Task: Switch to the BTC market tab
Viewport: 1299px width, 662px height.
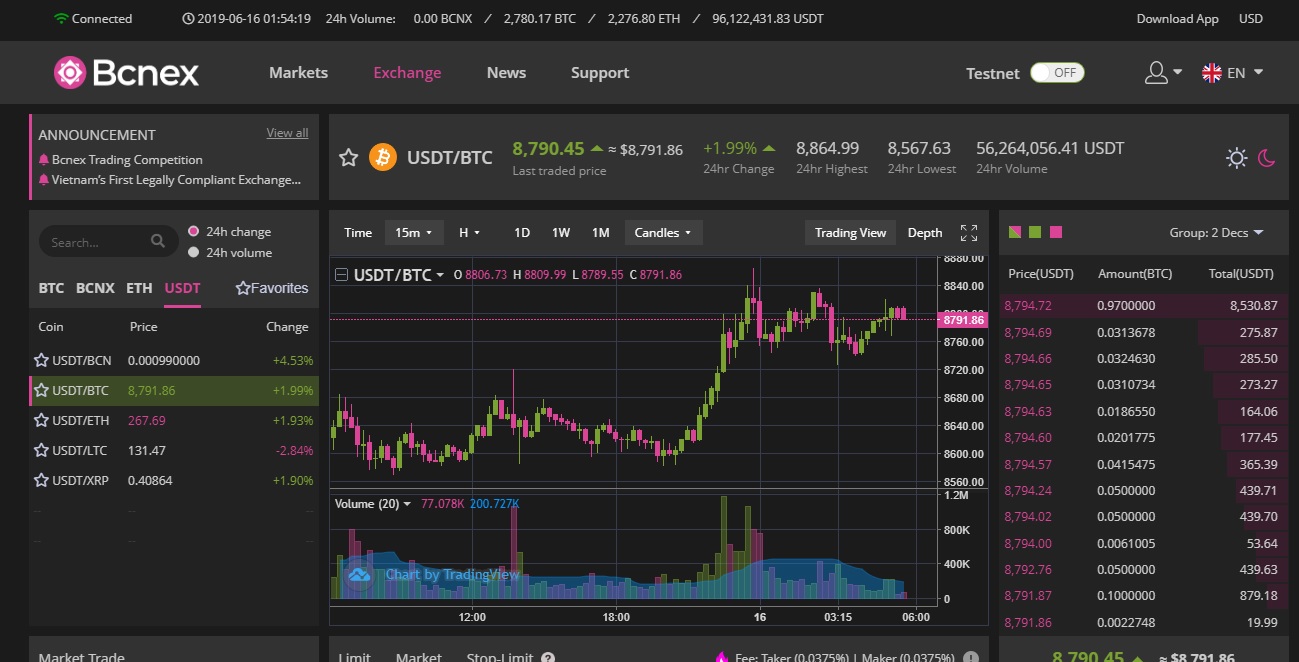Action: point(51,288)
